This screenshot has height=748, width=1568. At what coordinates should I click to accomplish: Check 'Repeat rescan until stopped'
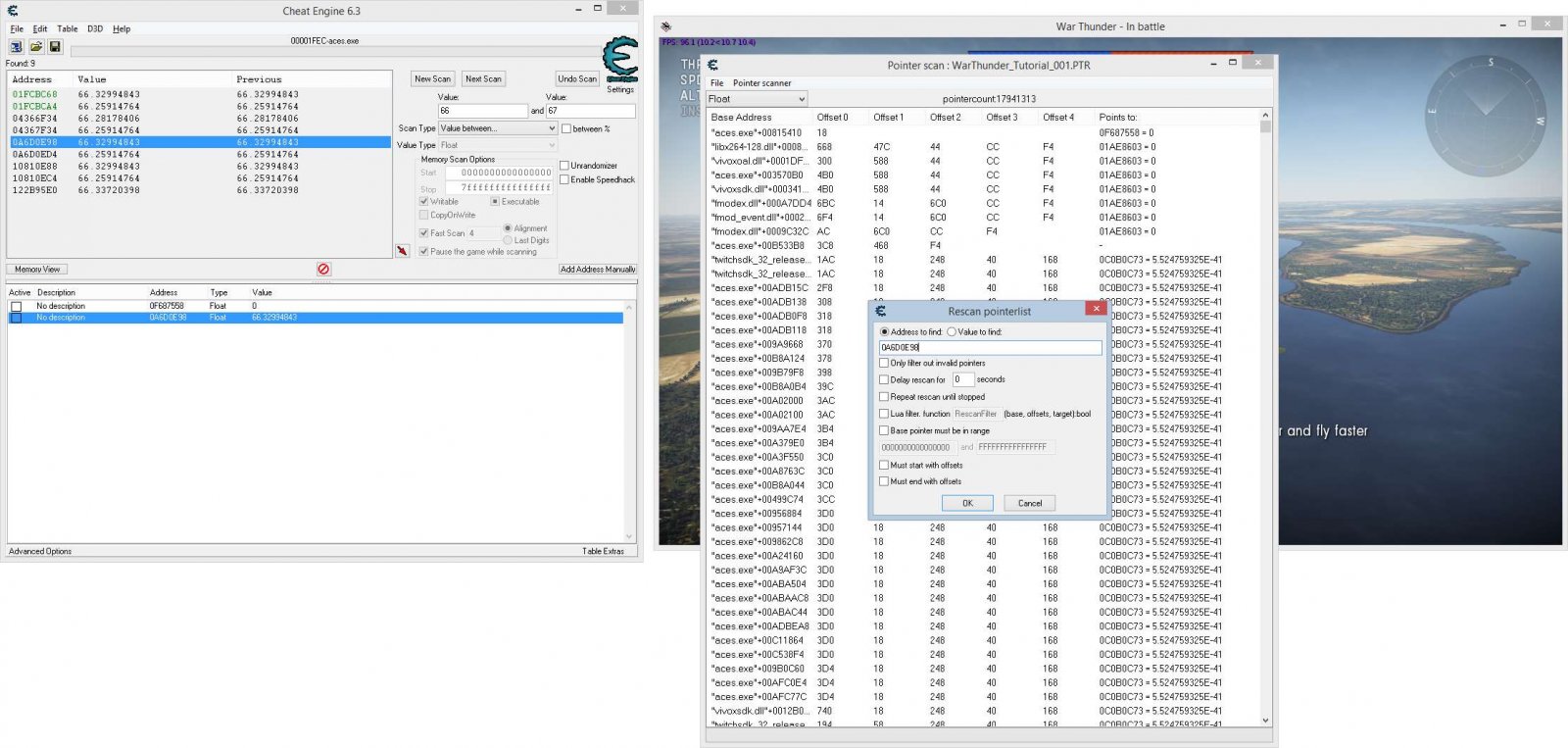[884, 397]
